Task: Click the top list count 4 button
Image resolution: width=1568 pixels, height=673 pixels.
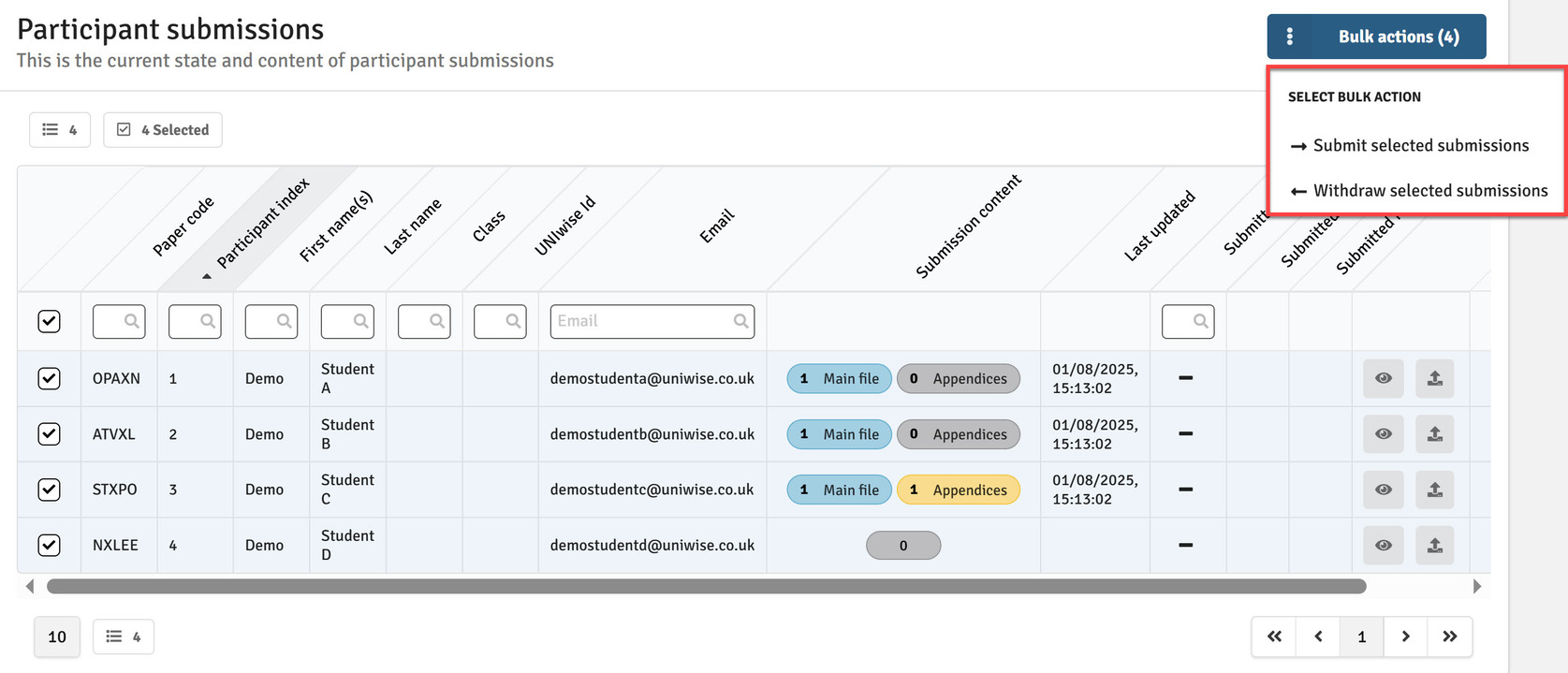Action: click(60, 130)
